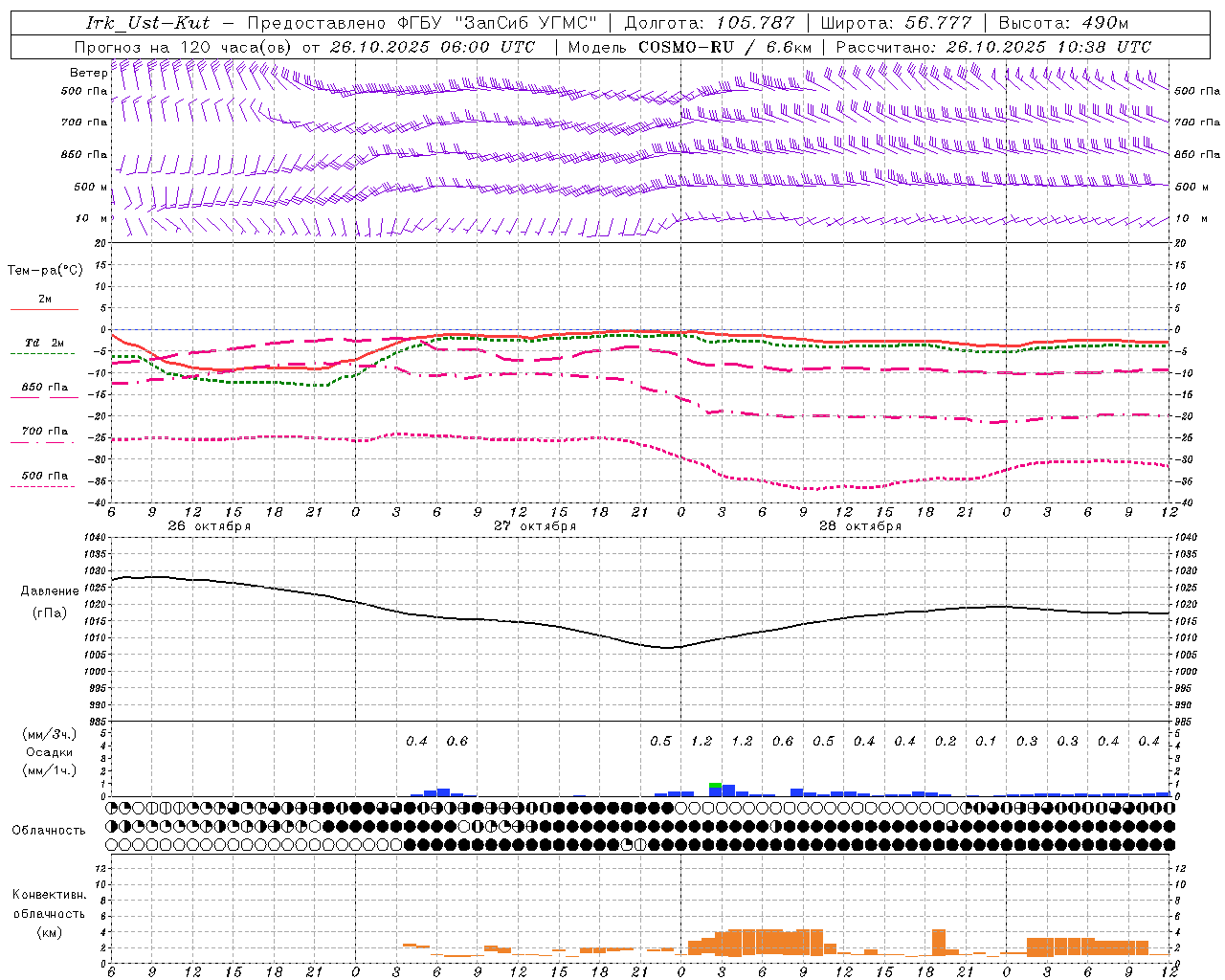Click the 10 м wind level label on left
The image size is (1225, 980).
90,218
